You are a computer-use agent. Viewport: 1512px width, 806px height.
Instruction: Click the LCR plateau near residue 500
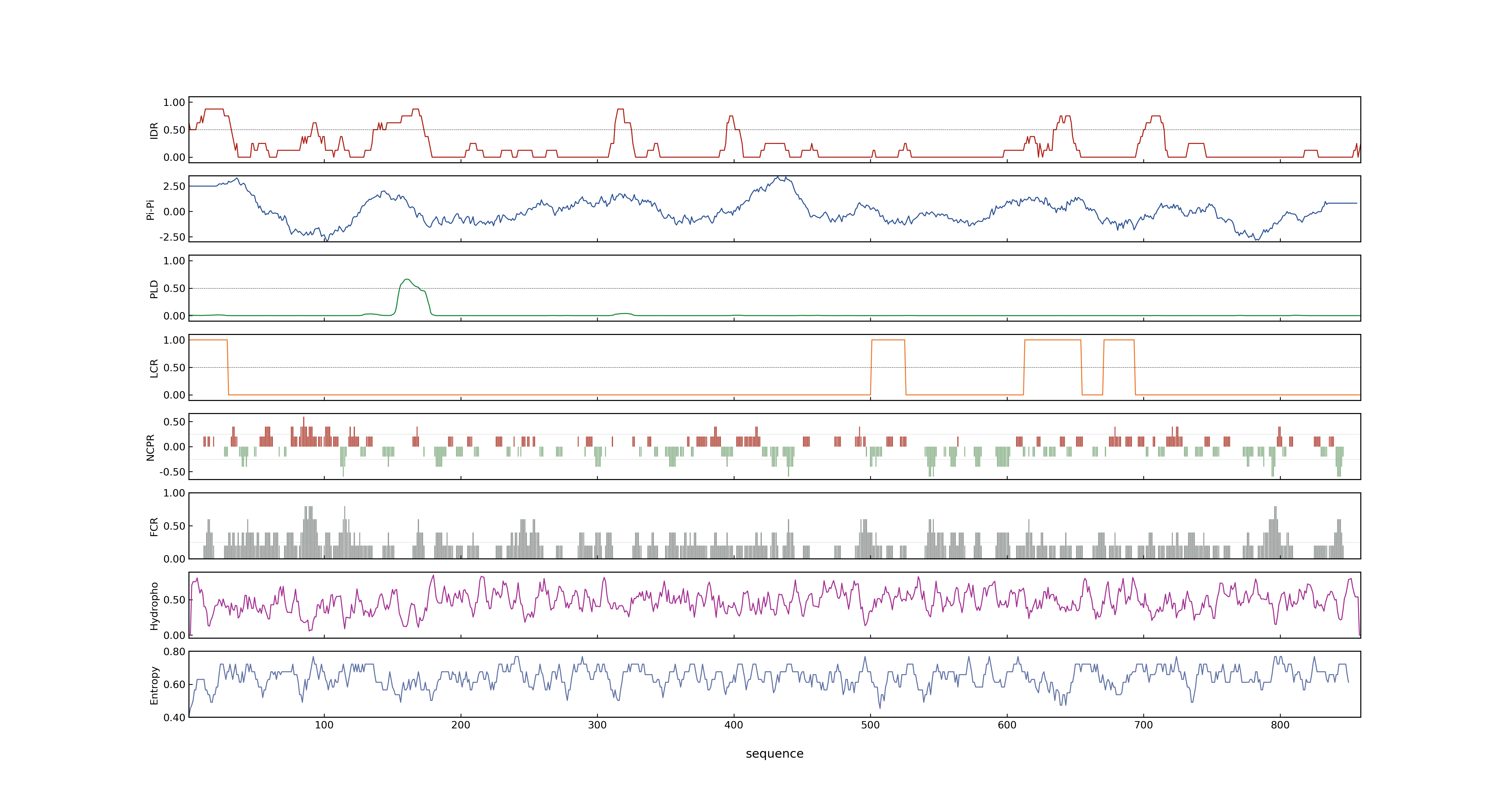[888, 340]
